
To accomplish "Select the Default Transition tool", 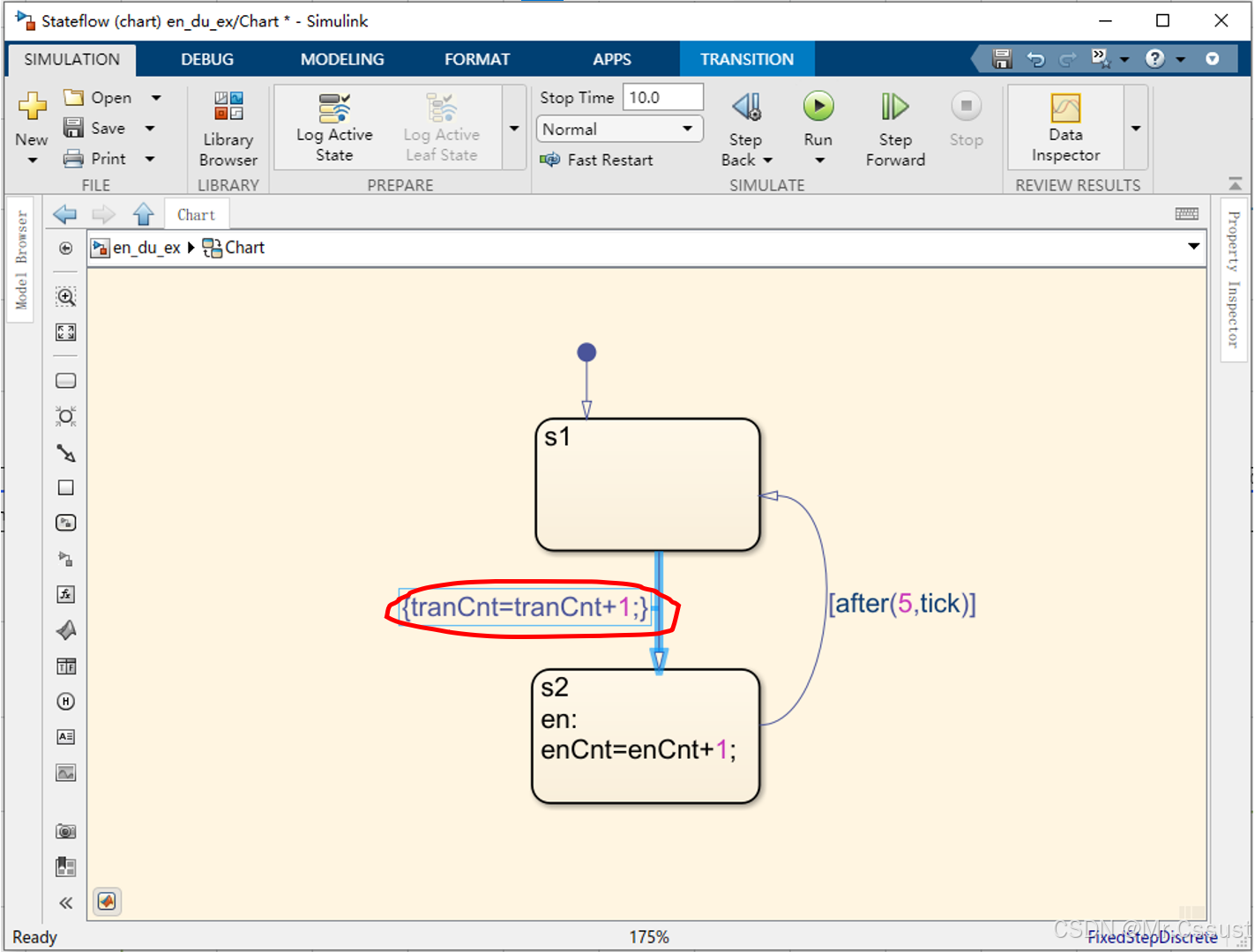I will coord(65,453).
